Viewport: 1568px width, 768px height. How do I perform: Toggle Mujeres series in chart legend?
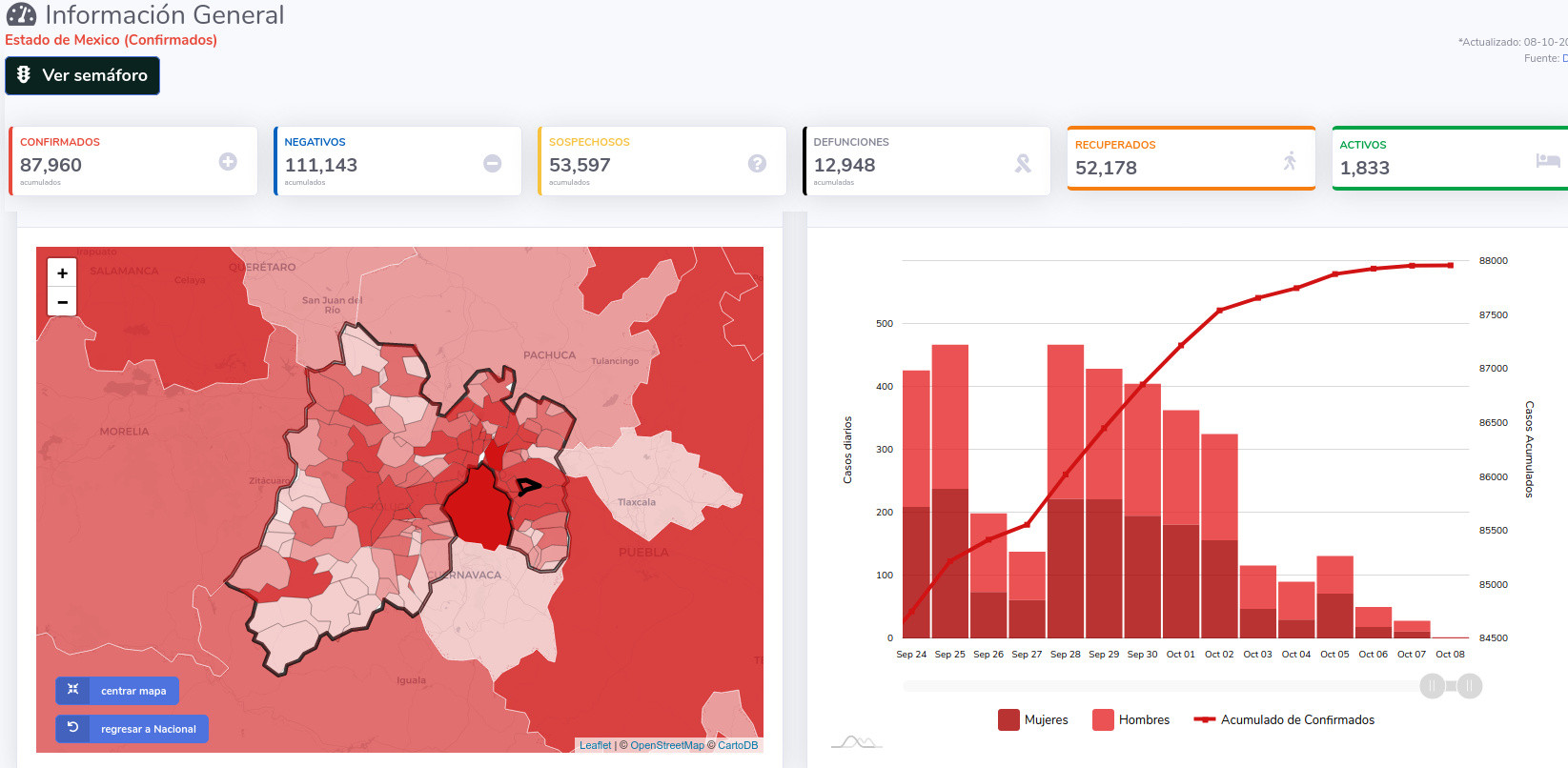[1033, 719]
